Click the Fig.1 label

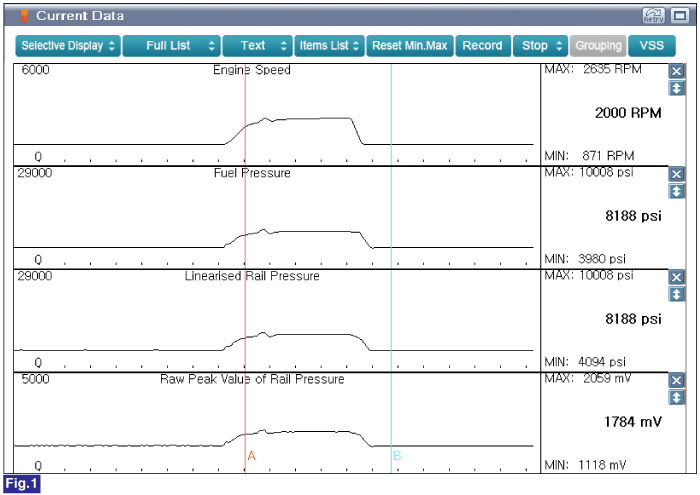point(22,484)
